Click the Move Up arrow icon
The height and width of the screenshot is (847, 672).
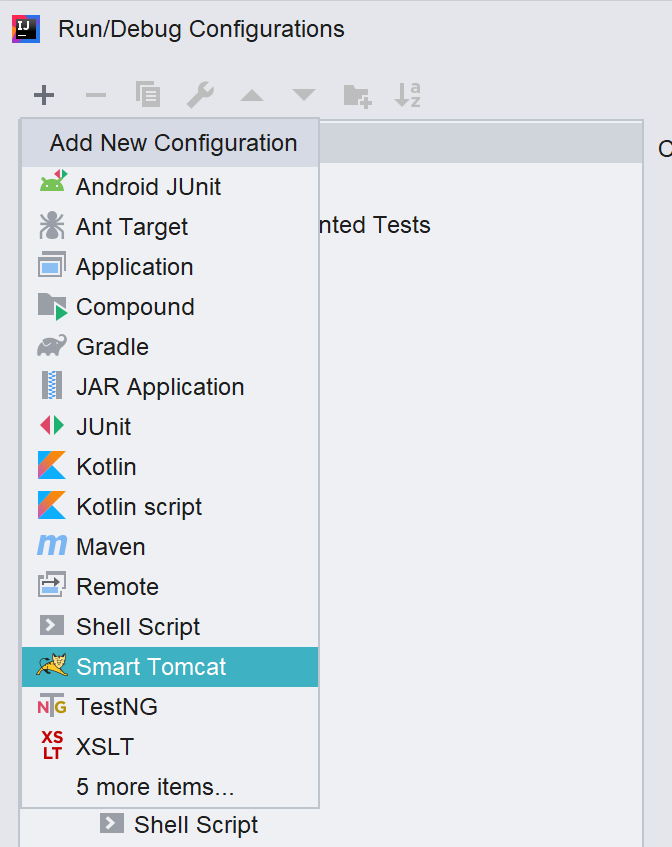tap(252, 96)
